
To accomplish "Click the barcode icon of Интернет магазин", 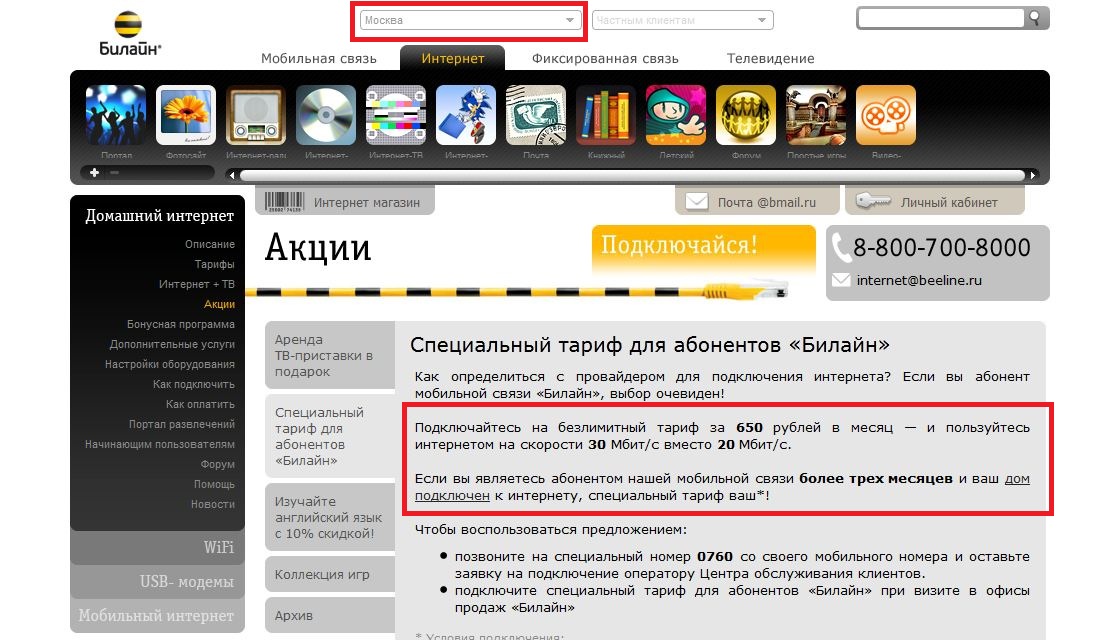I will coord(284,202).
